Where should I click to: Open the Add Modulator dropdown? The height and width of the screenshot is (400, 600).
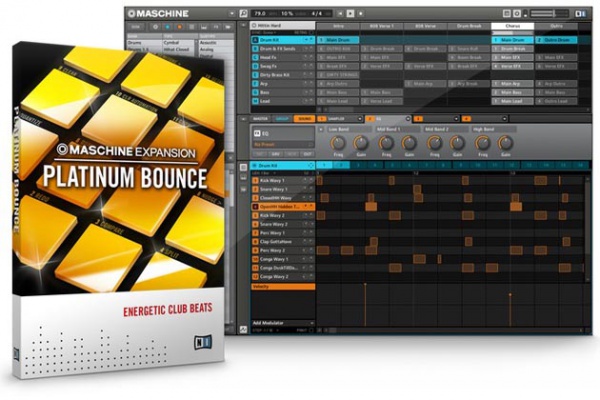click(283, 323)
